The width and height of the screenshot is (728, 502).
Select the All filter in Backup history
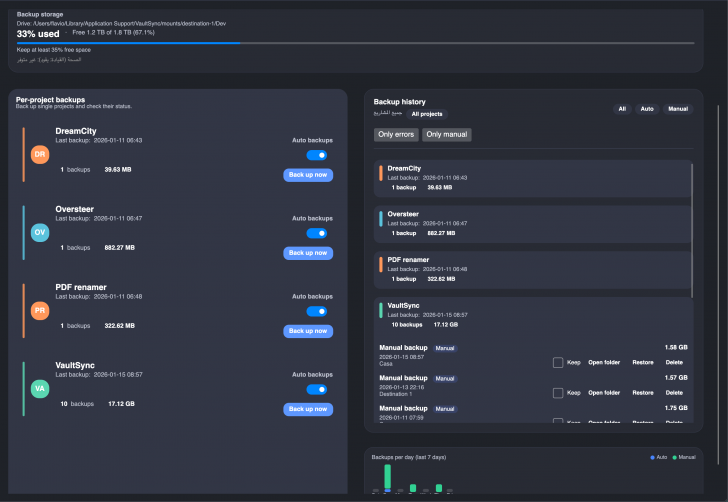622,109
